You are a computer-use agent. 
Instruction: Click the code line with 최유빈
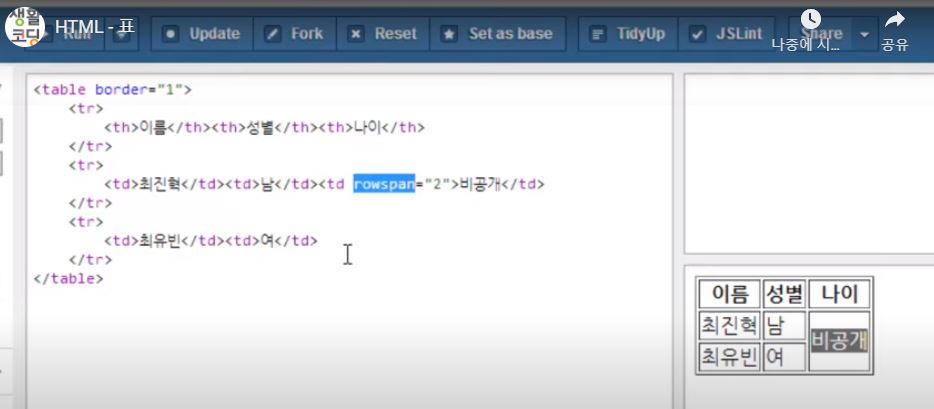coord(211,241)
